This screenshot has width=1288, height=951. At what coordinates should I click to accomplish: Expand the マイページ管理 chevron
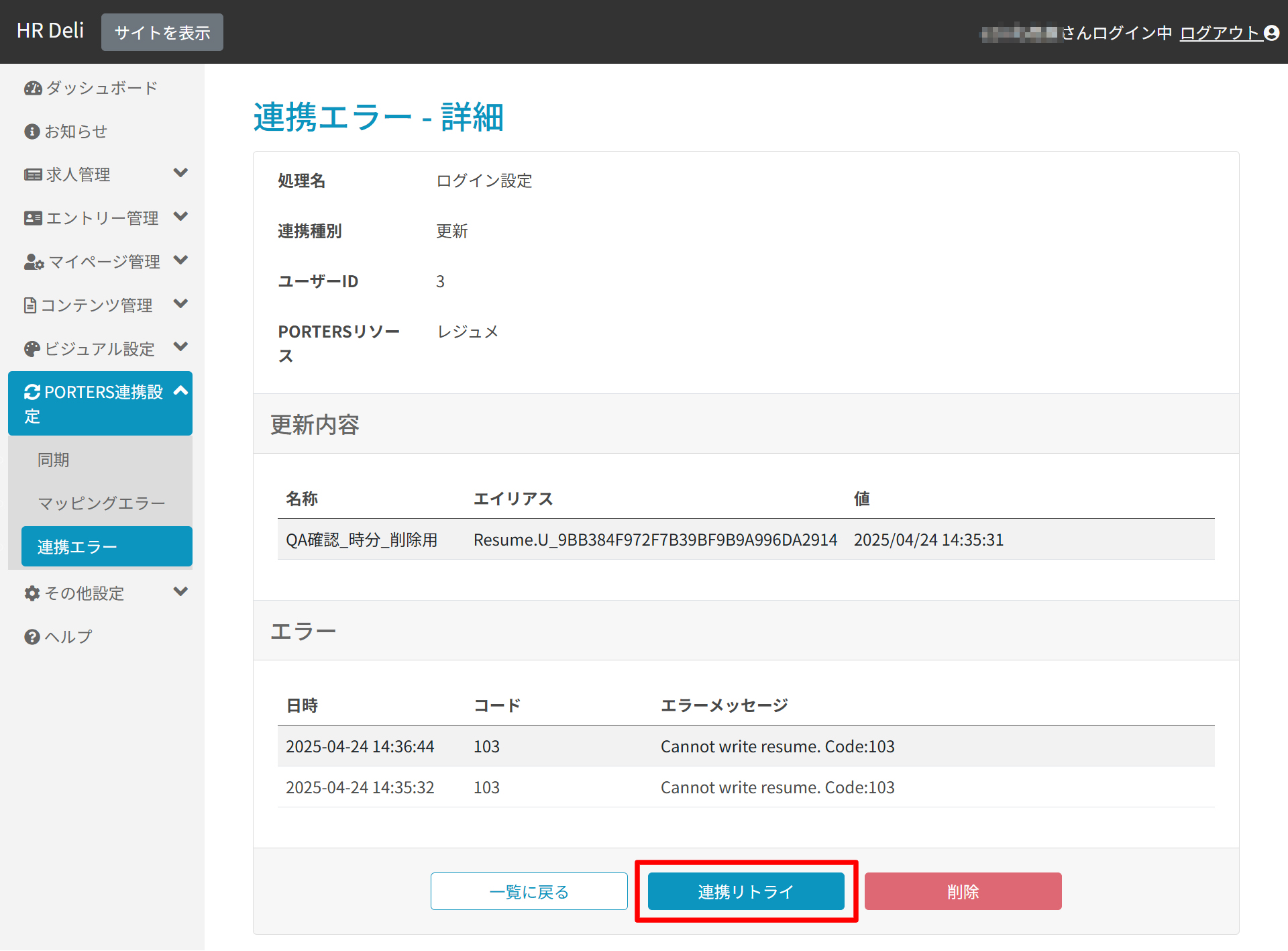point(180,260)
